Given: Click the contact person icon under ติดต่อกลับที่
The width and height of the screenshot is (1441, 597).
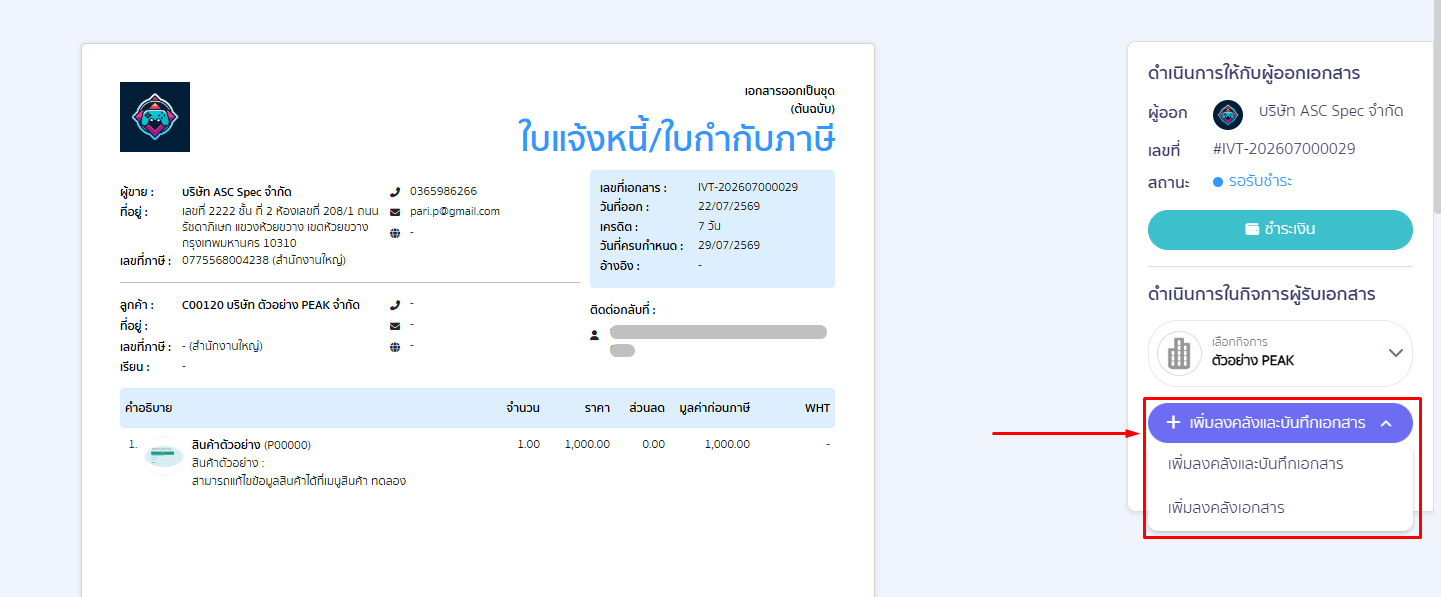Looking at the screenshot, I should 595,334.
